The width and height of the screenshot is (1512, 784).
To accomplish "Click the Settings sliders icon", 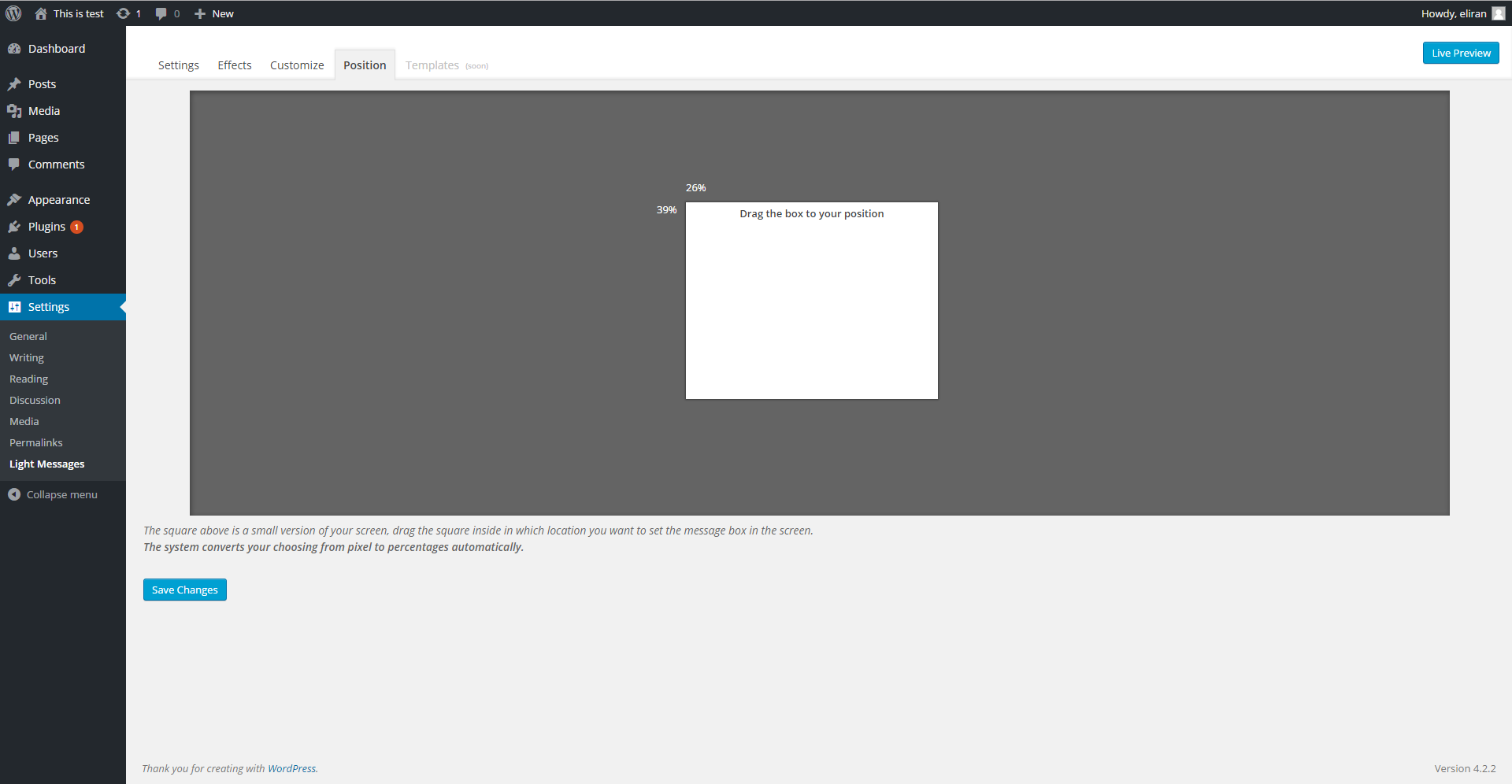I will coord(14,307).
